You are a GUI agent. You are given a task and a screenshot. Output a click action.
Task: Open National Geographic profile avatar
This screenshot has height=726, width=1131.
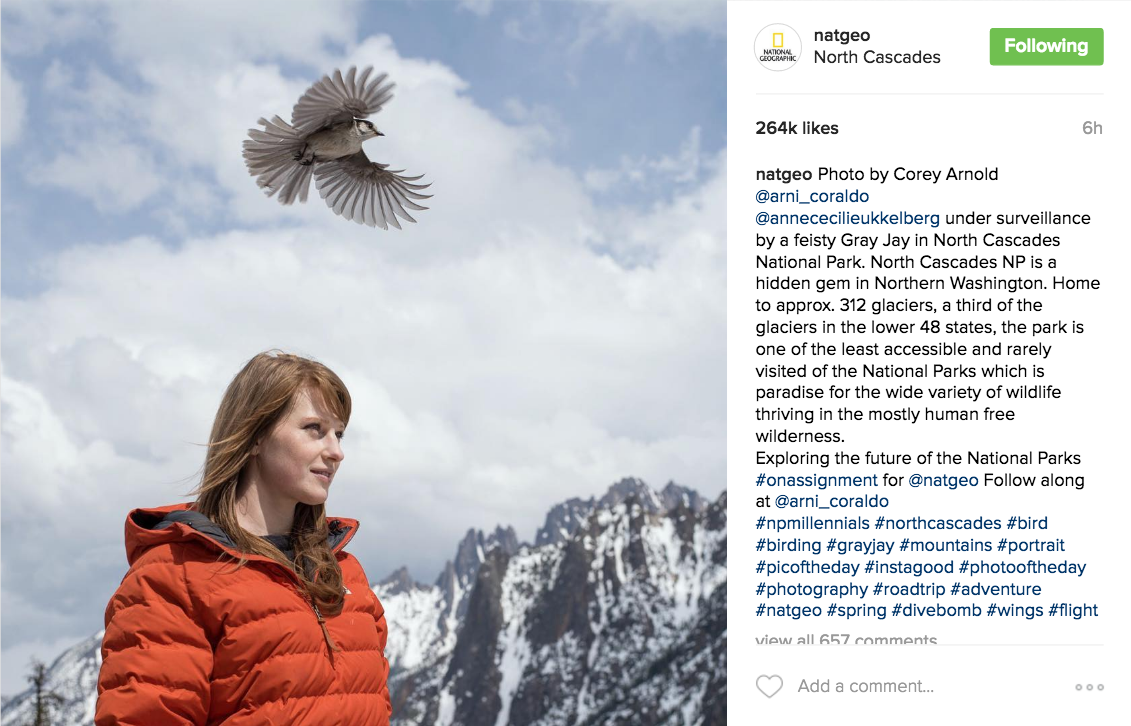pos(778,48)
